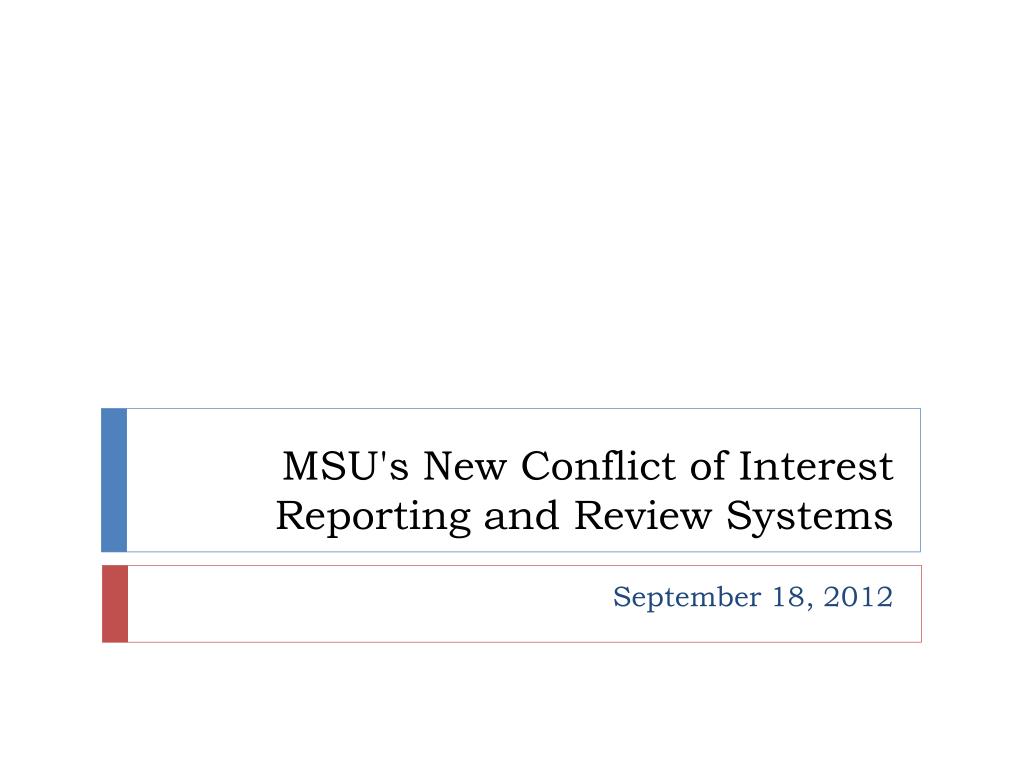Click the word "Interest" in the title

(x=816, y=466)
